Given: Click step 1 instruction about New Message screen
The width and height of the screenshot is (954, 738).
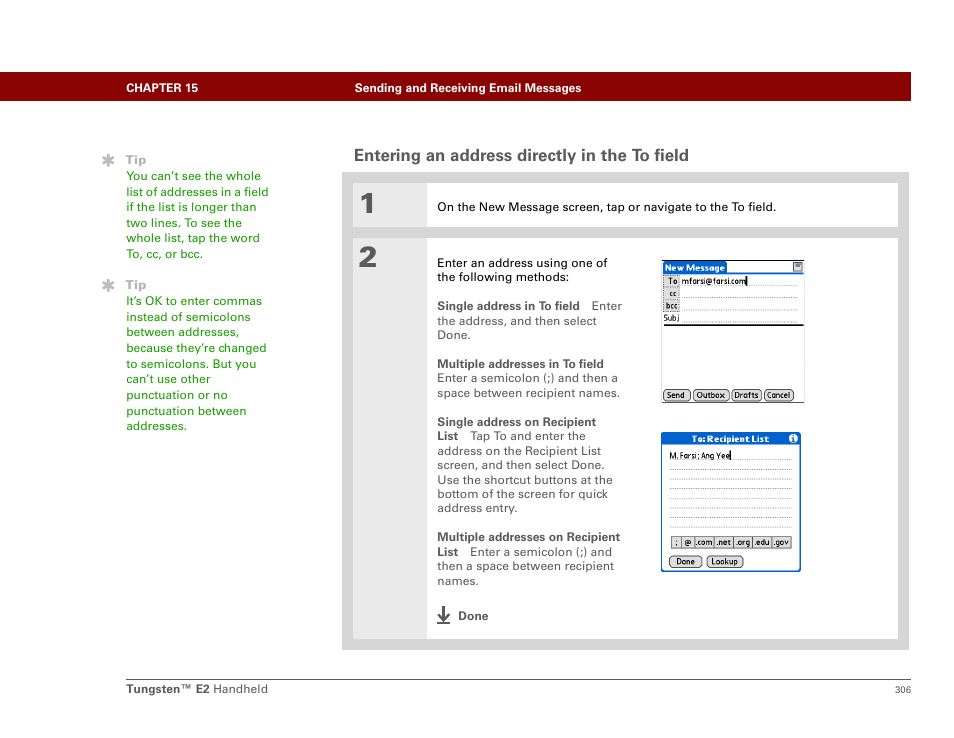Looking at the screenshot, I should [x=607, y=207].
